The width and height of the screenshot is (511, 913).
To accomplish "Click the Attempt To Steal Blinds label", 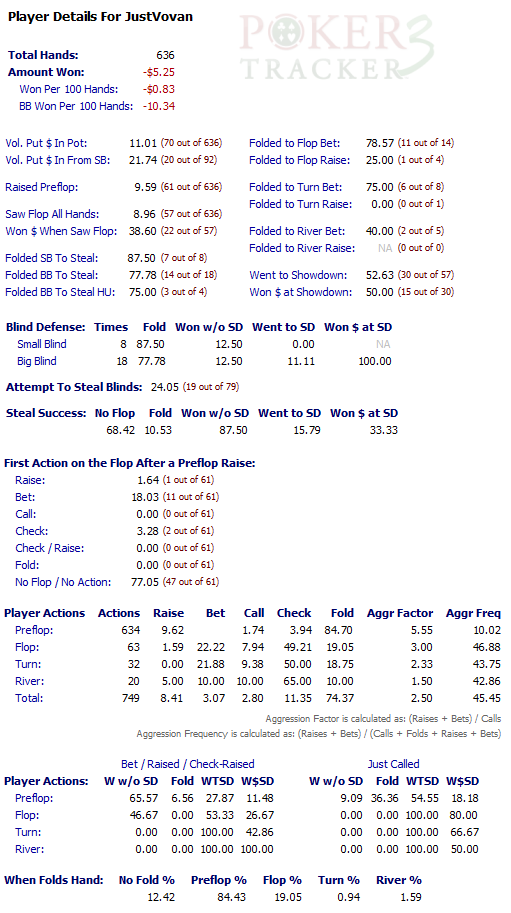I will click(74, 387).
